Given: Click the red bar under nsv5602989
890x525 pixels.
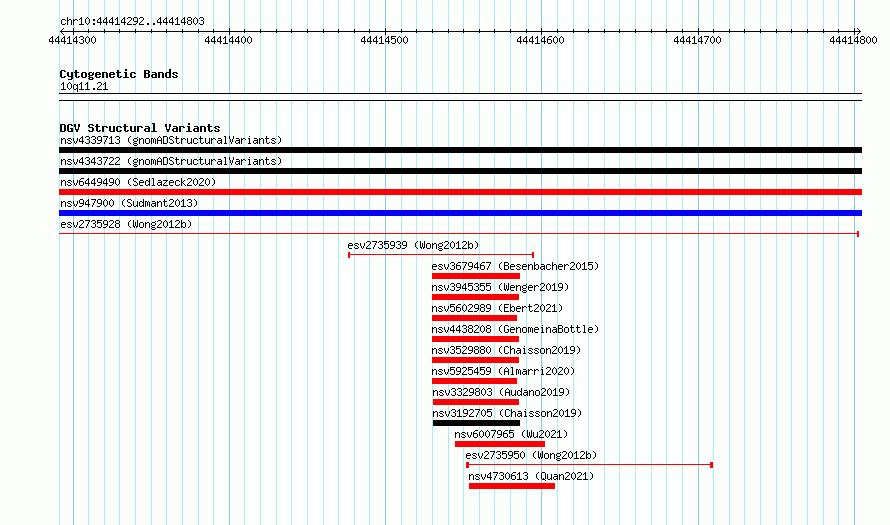Looking at the screenshot, I should (475, 318).
